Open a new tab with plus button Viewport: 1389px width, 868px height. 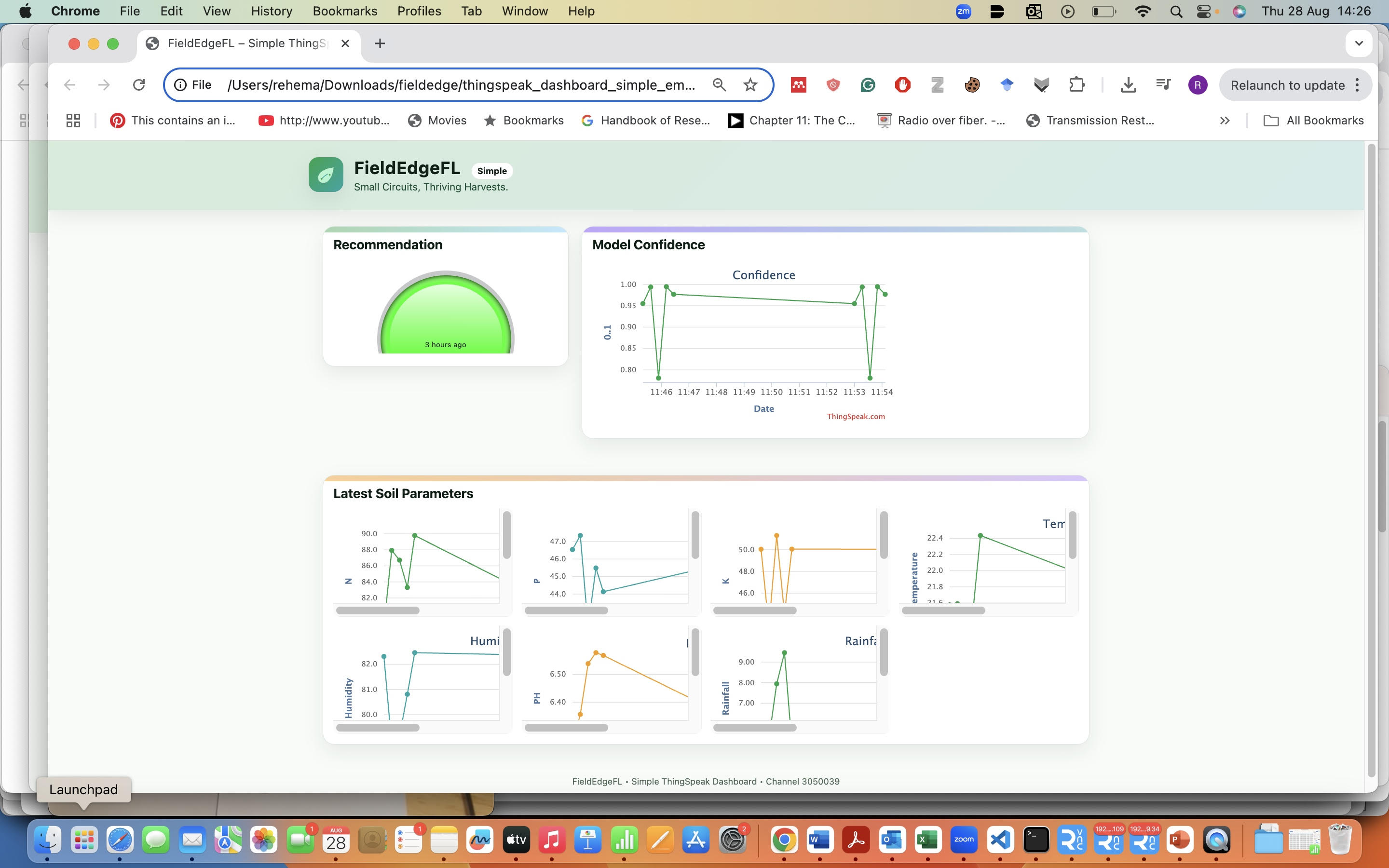380,43
